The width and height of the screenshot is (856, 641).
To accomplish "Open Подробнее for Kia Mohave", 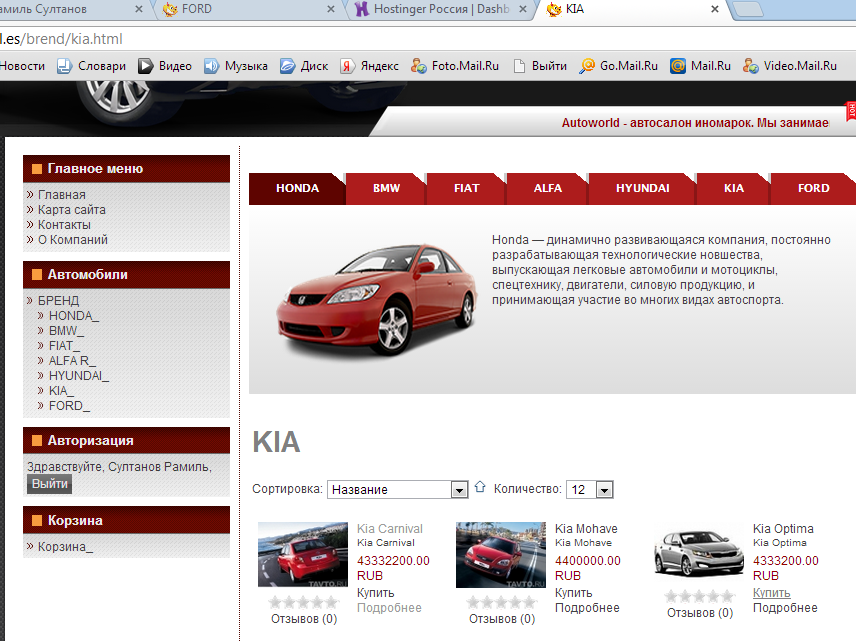I will tap(587, 608).
